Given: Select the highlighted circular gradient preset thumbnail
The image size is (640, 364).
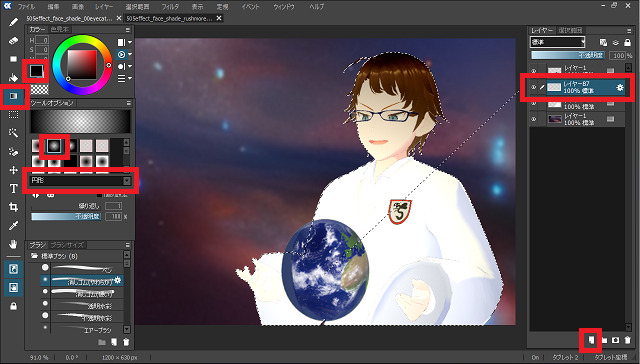Looking at the screenshot, I should point(54,145).
